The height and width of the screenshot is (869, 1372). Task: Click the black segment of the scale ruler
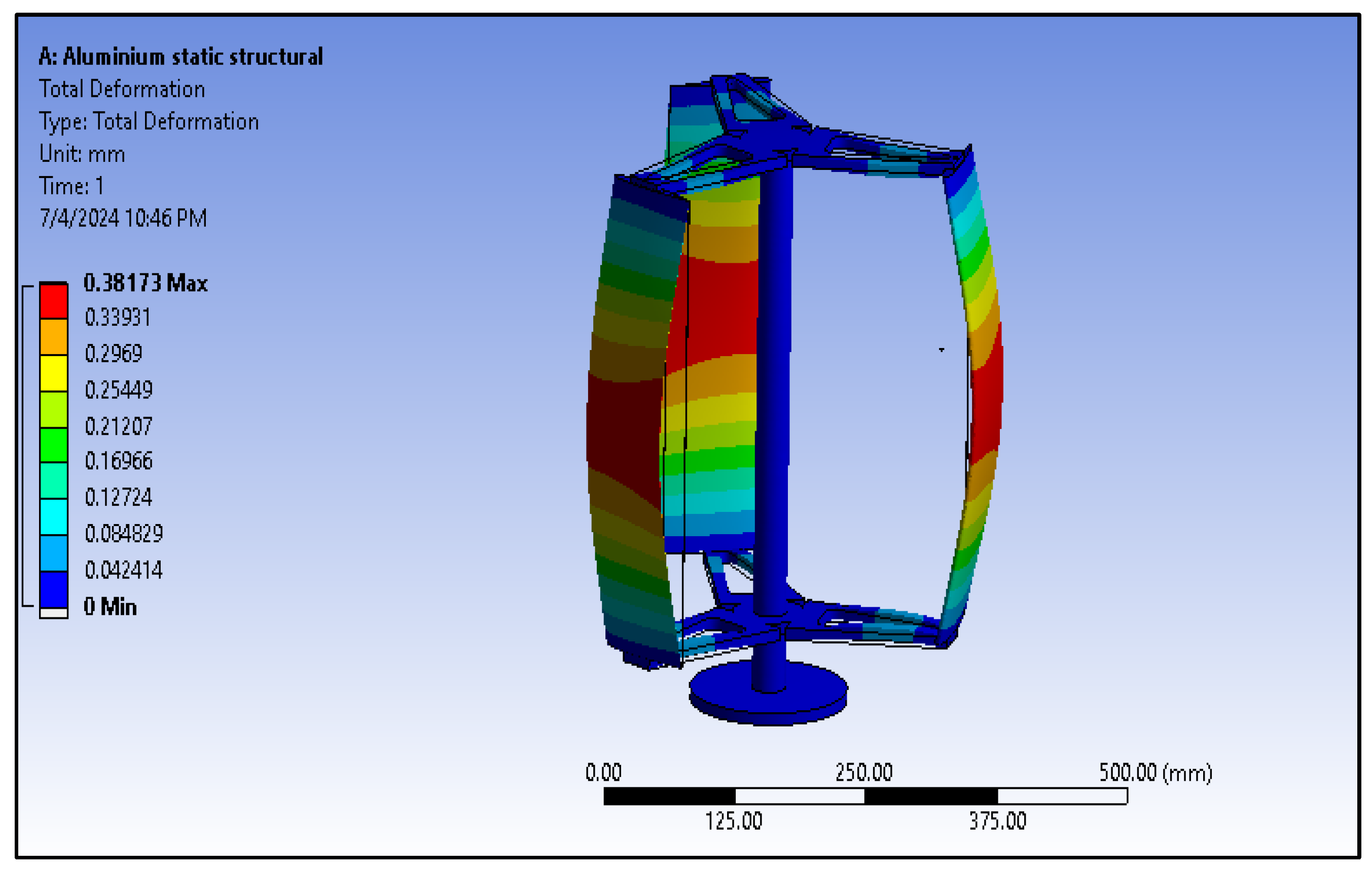click(x=669, y=796)
